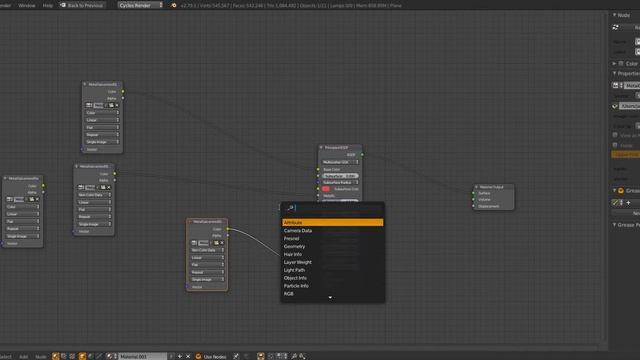The width and height of the screenshot is (640, 360).
Task: Click the Blender logo icon in info bar
Action: pos(173,5)
